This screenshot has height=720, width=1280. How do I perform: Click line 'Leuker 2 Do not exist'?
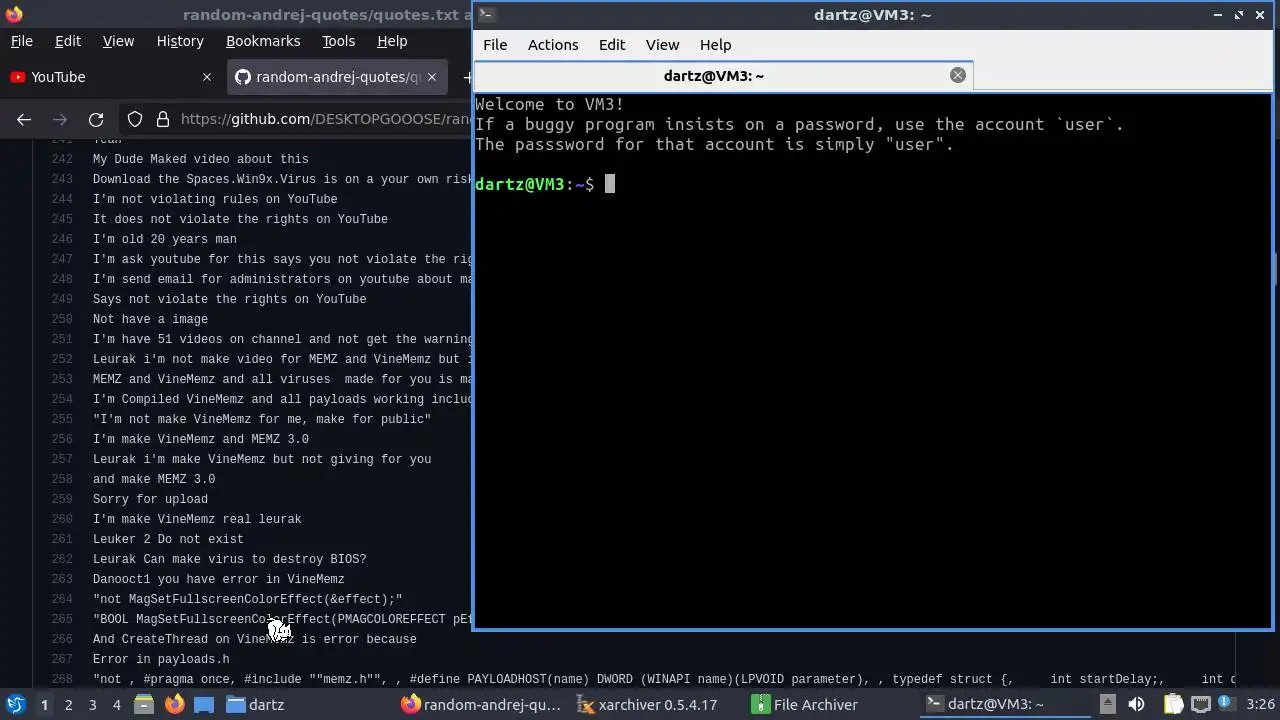[168, 539]
